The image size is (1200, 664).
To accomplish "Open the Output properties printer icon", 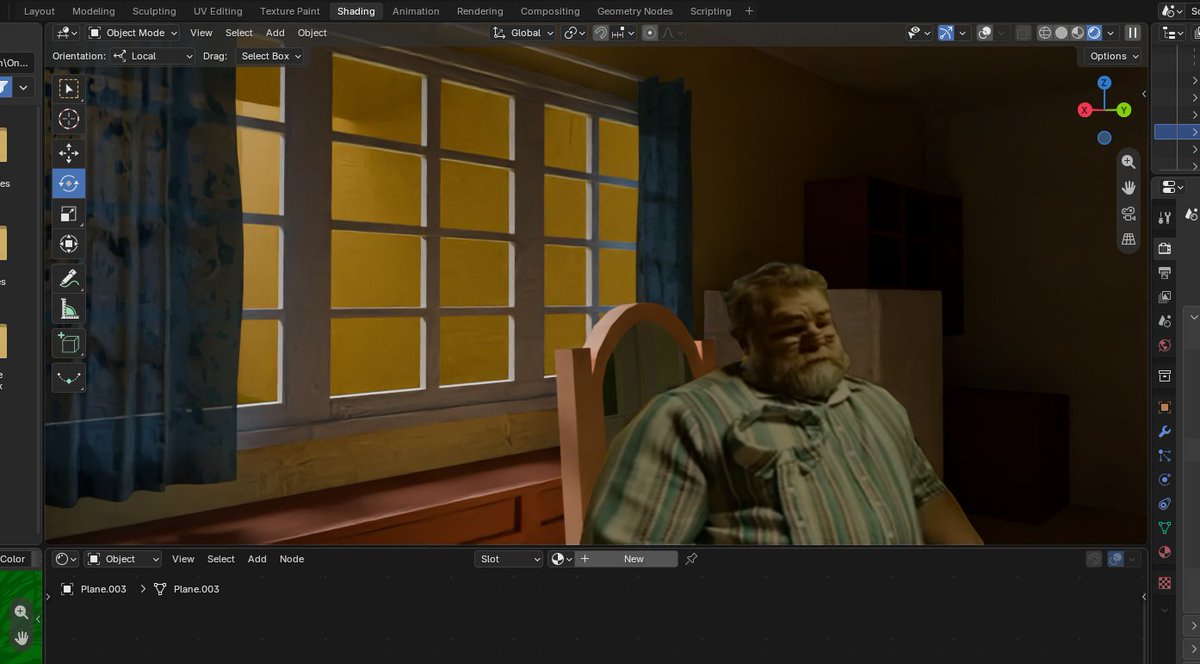I will click(x=1164, y=273).
